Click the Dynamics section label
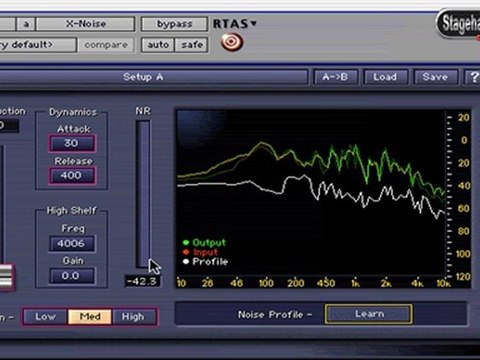 (73, 112)
